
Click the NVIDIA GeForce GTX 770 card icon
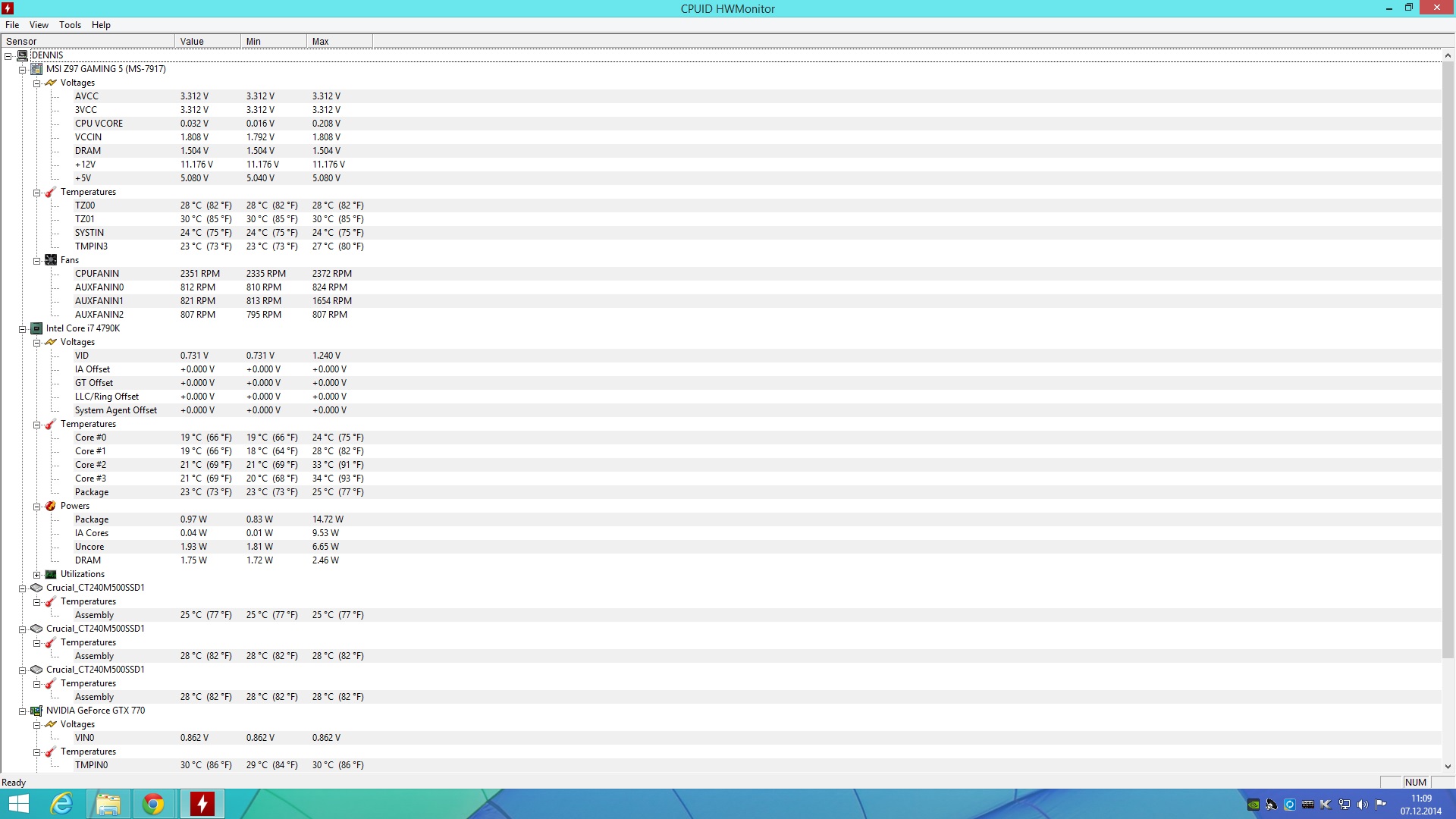coord(36,711)
